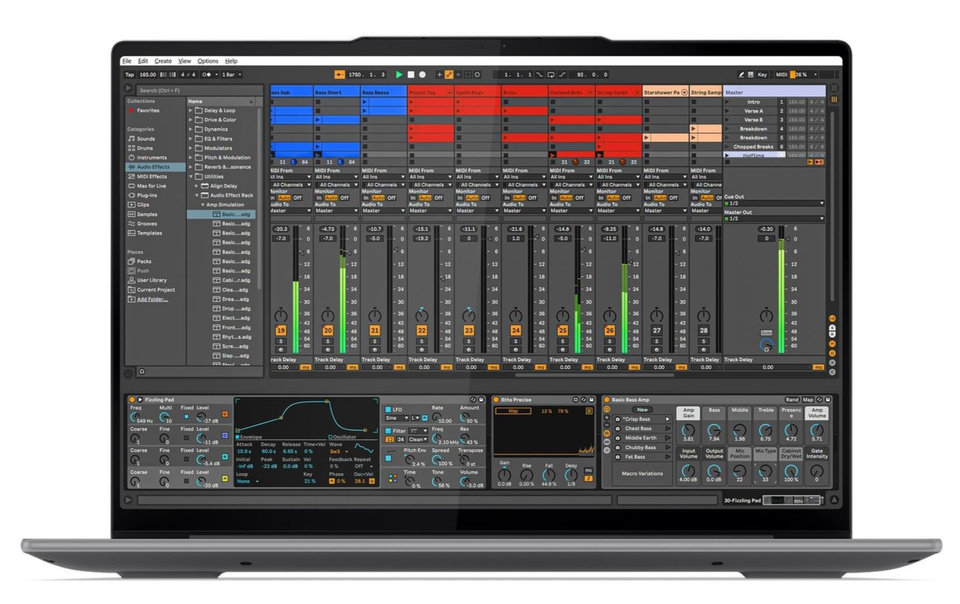Screen dimensions: 960x604
Task: Open the Options menu
Action: 207,61
